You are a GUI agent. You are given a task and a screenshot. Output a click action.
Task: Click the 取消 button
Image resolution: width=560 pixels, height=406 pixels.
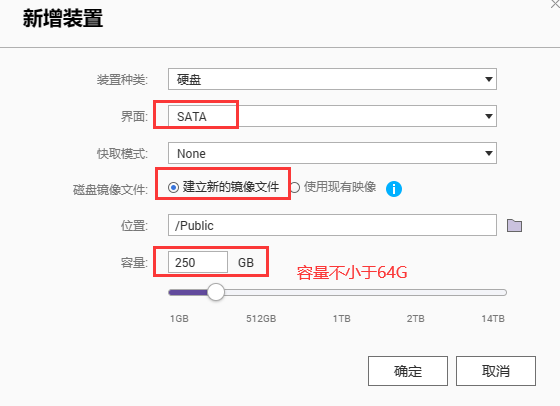pyautogui.click(x=496, y=371)
